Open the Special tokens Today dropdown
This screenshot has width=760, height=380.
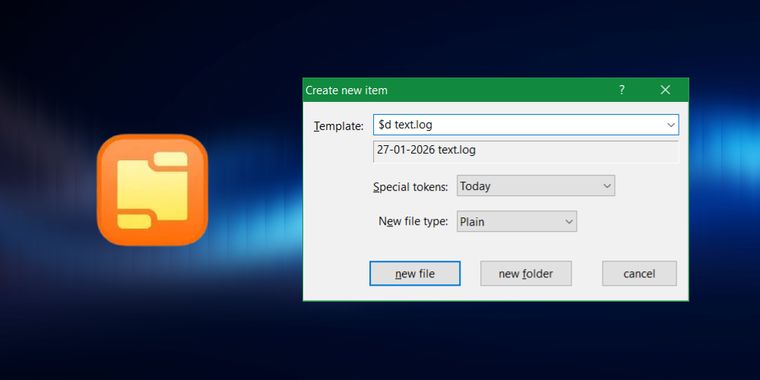click(536, 186)
